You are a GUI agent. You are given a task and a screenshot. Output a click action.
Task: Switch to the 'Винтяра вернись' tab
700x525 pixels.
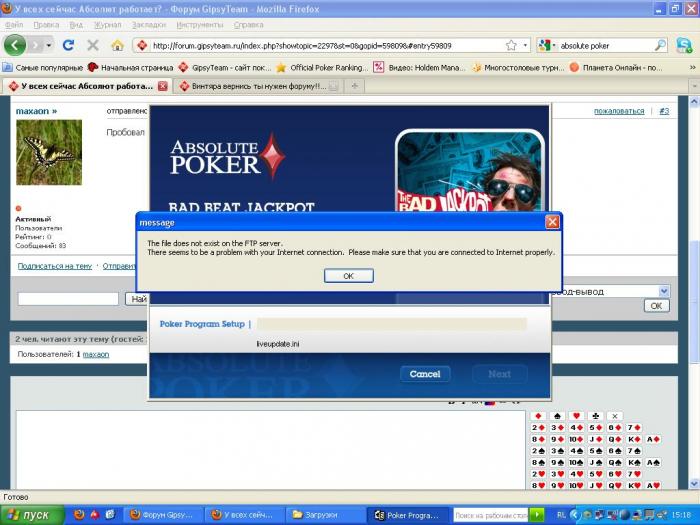tap(258, 86)
